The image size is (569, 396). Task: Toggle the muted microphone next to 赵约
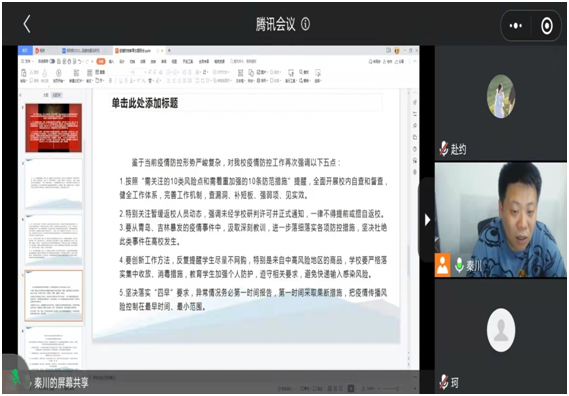coord(443,149)
